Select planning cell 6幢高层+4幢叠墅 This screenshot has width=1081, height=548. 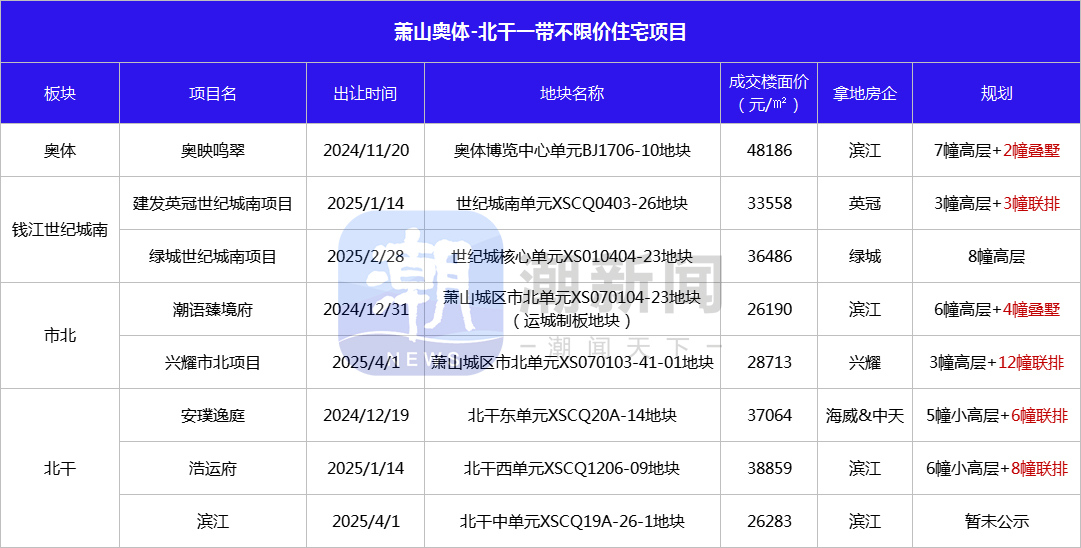[x=996, y=309]
